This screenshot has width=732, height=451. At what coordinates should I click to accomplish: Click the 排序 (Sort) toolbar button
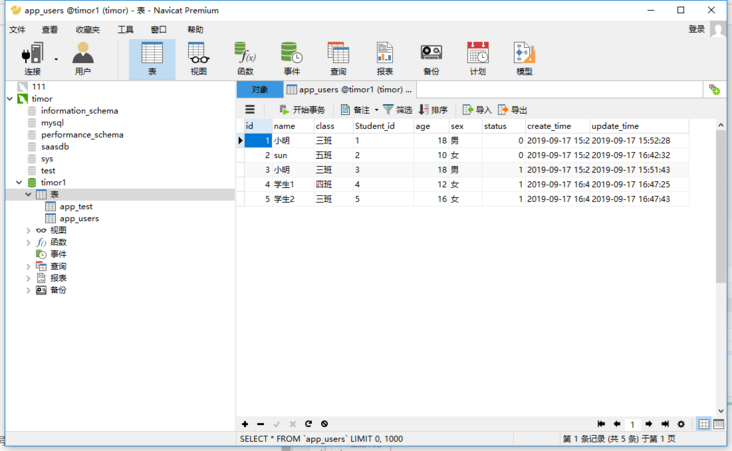coord(433,110)
